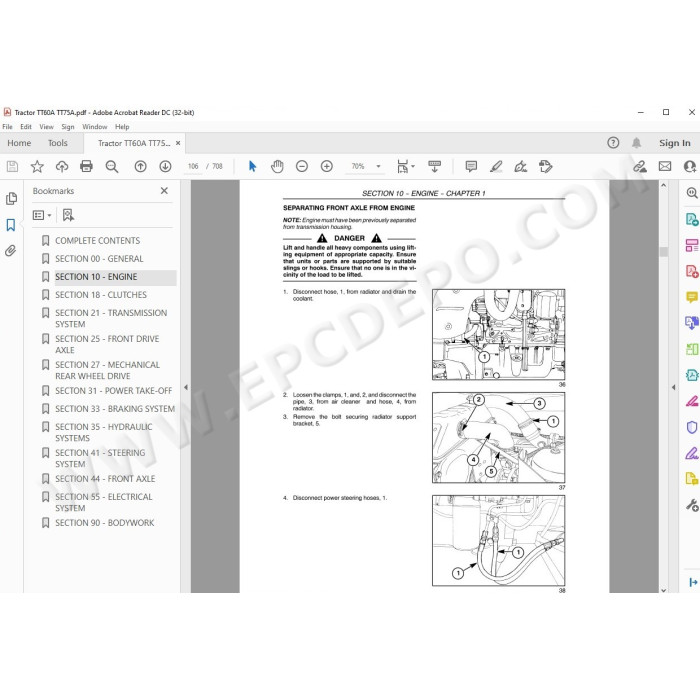Activate the Hand pan tool

(277, 167)
